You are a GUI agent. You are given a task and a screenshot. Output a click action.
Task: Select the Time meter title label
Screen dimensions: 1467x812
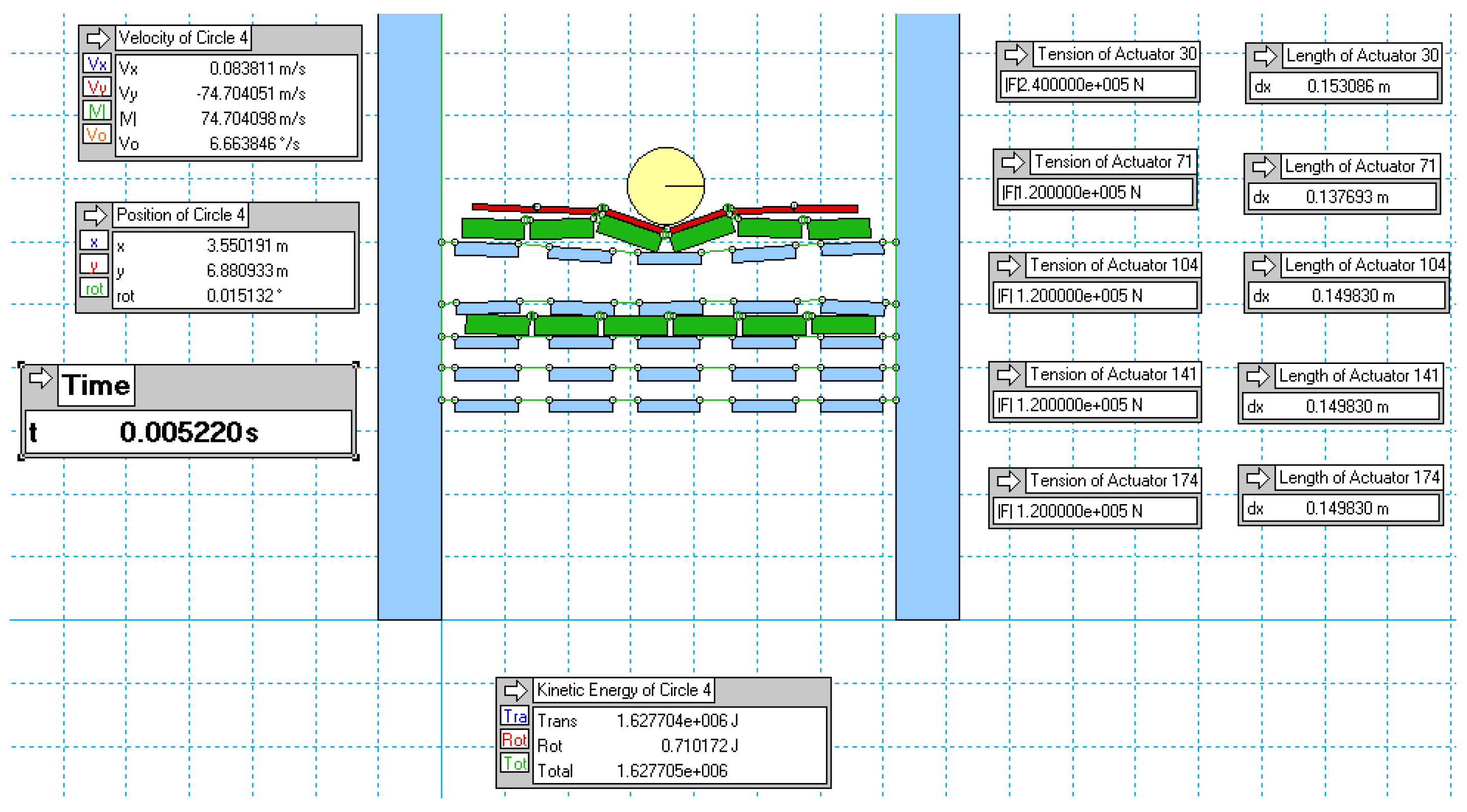click(x=96, y=385)
